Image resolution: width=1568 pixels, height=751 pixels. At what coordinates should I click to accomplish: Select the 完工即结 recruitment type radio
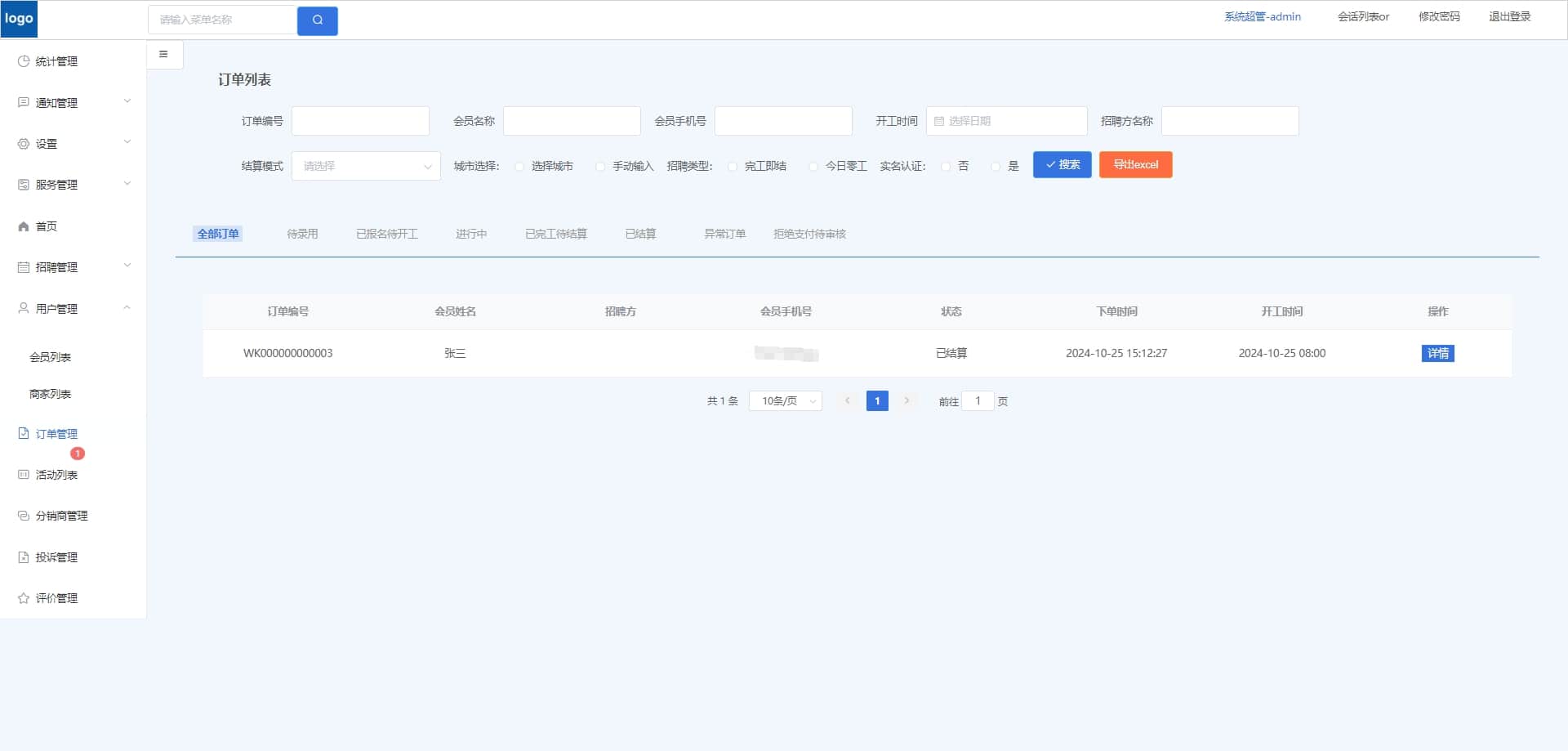733,167
